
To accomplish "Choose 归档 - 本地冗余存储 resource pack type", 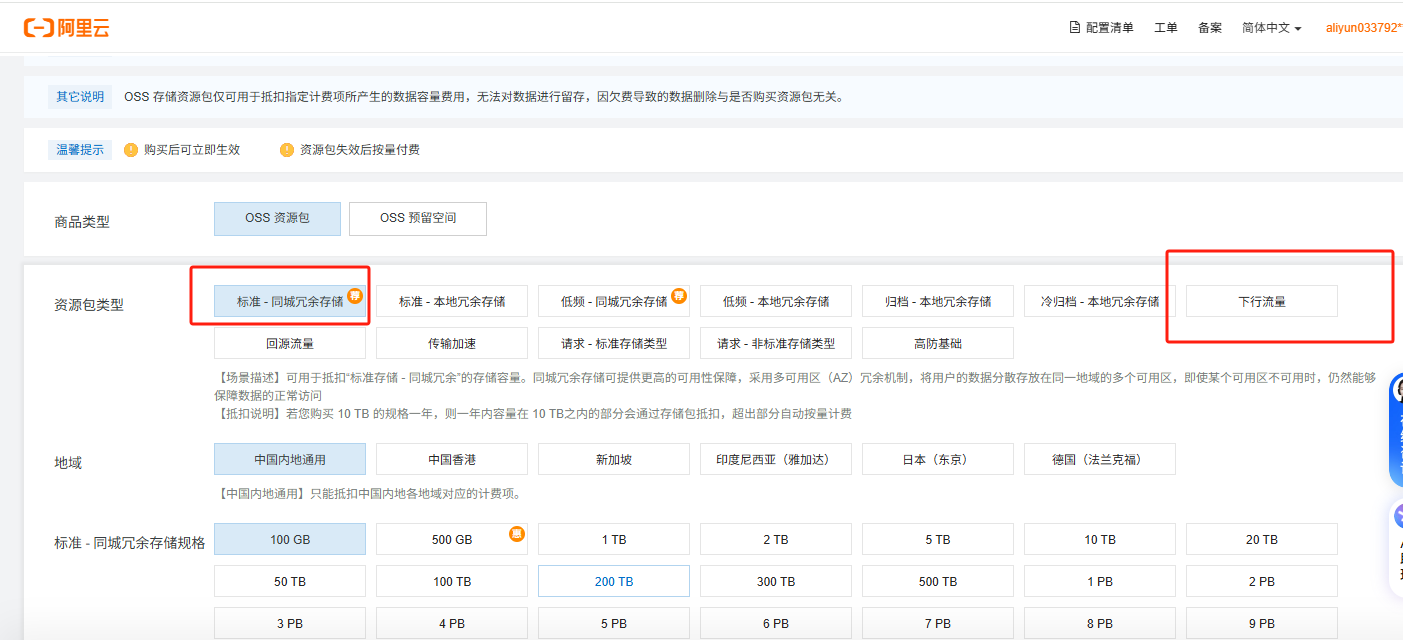I will (938, 301).
